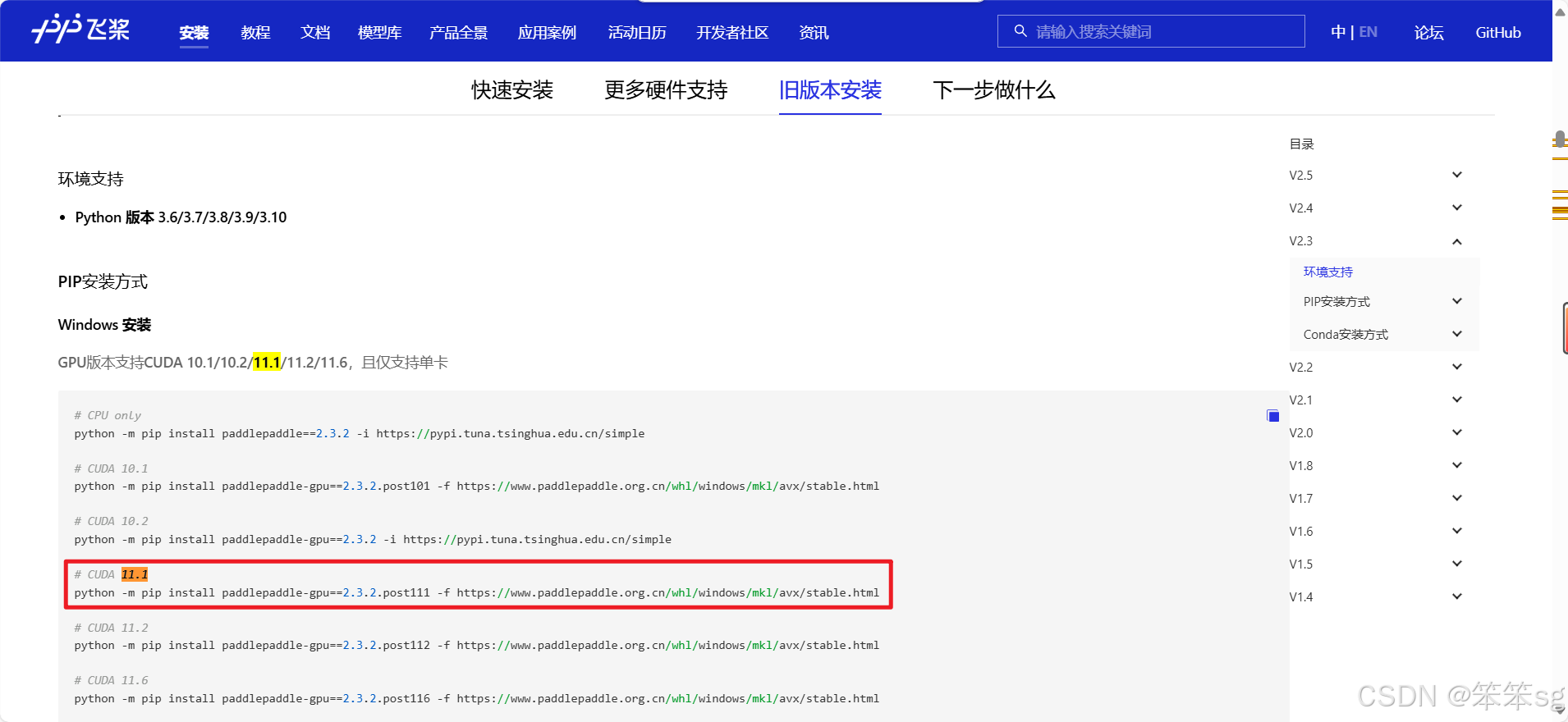Open the 开发者社区 nav item
Image resolution: width=1568 pixels, height=722 pixels.
tap(732, 33)
